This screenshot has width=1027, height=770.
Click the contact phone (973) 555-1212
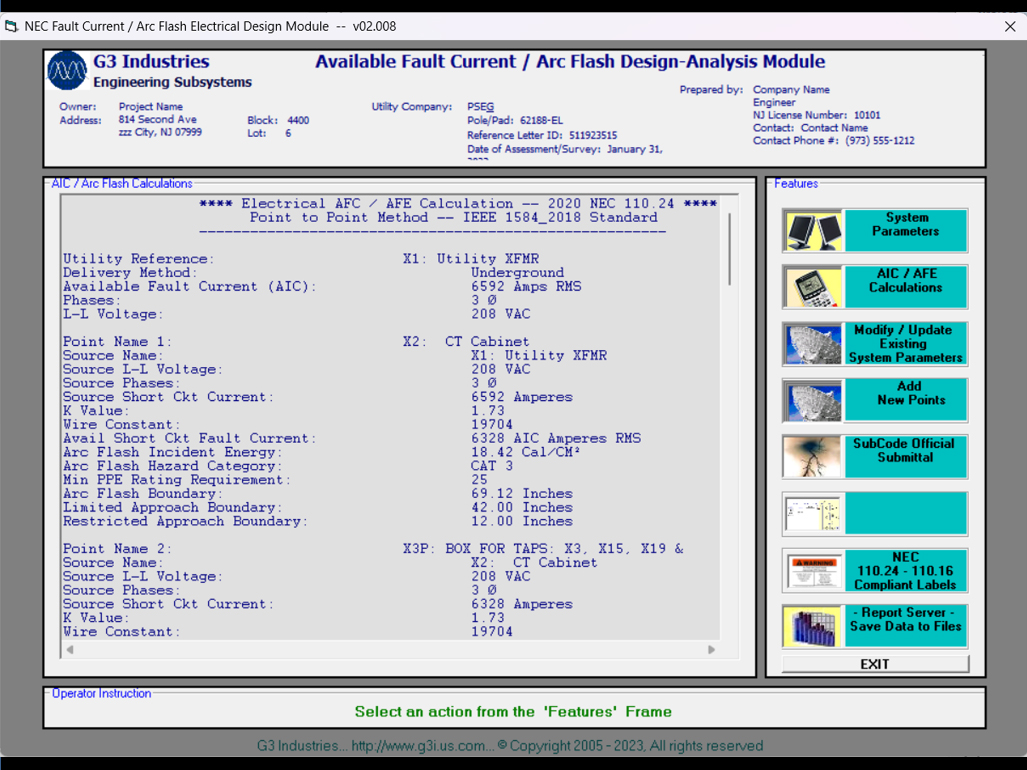tap(880, 140)
